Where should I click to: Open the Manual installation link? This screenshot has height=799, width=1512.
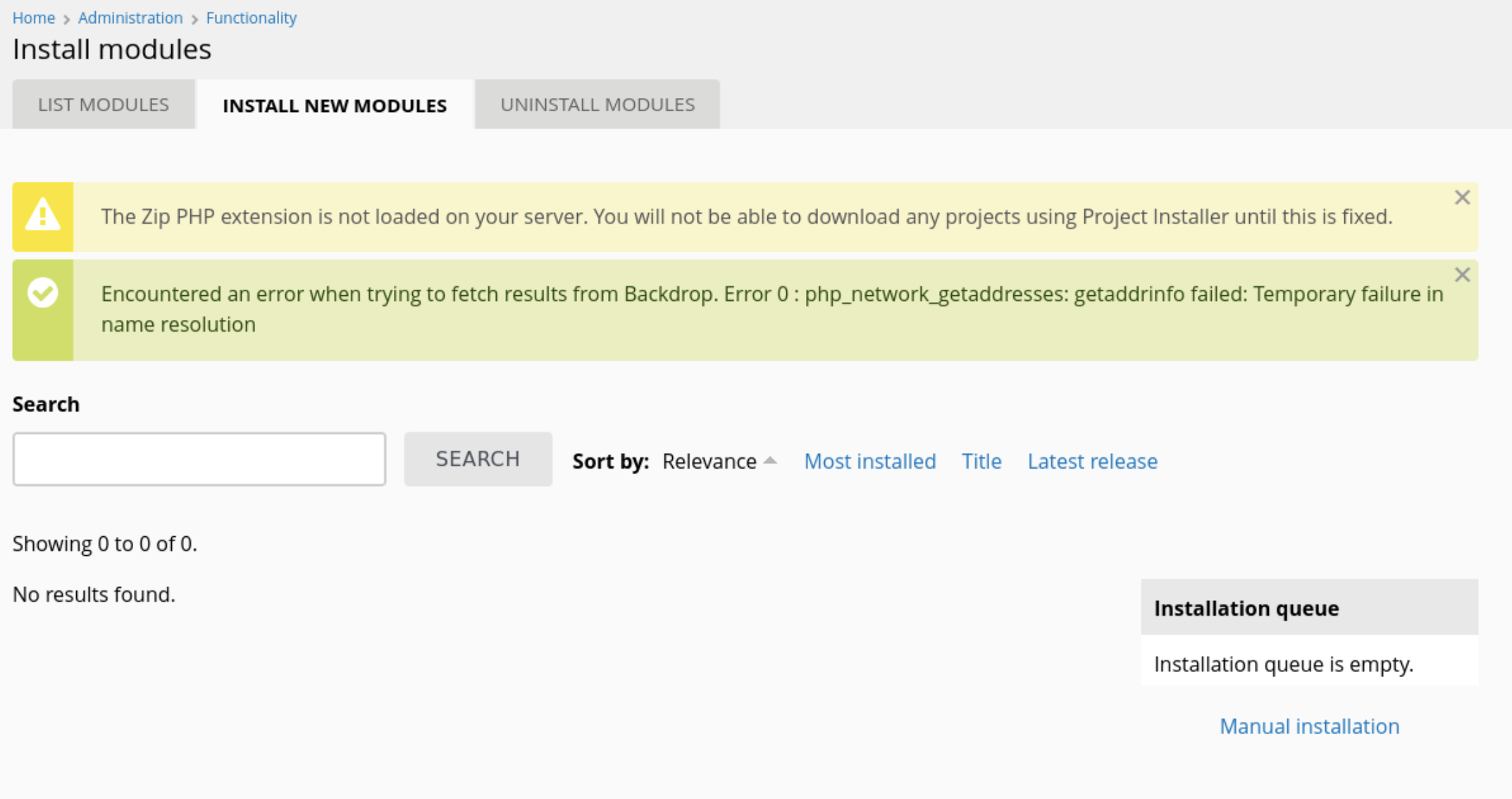(1309, 726)
